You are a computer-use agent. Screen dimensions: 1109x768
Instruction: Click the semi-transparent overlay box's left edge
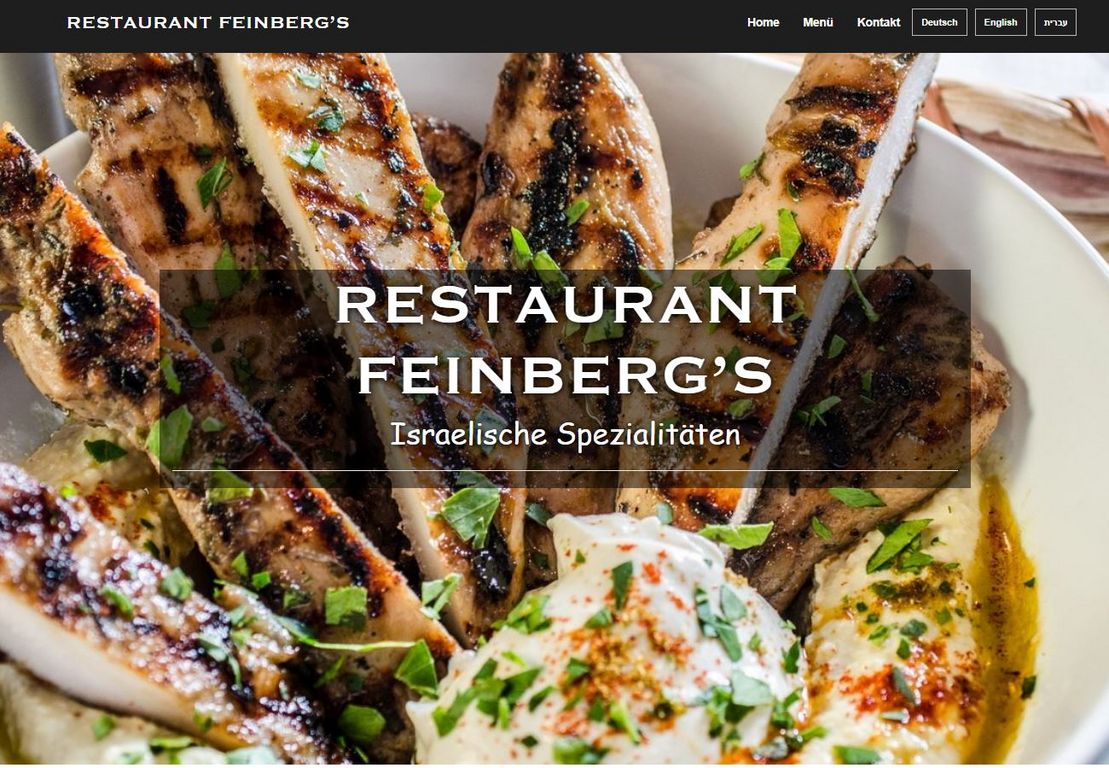coord(161,378)
